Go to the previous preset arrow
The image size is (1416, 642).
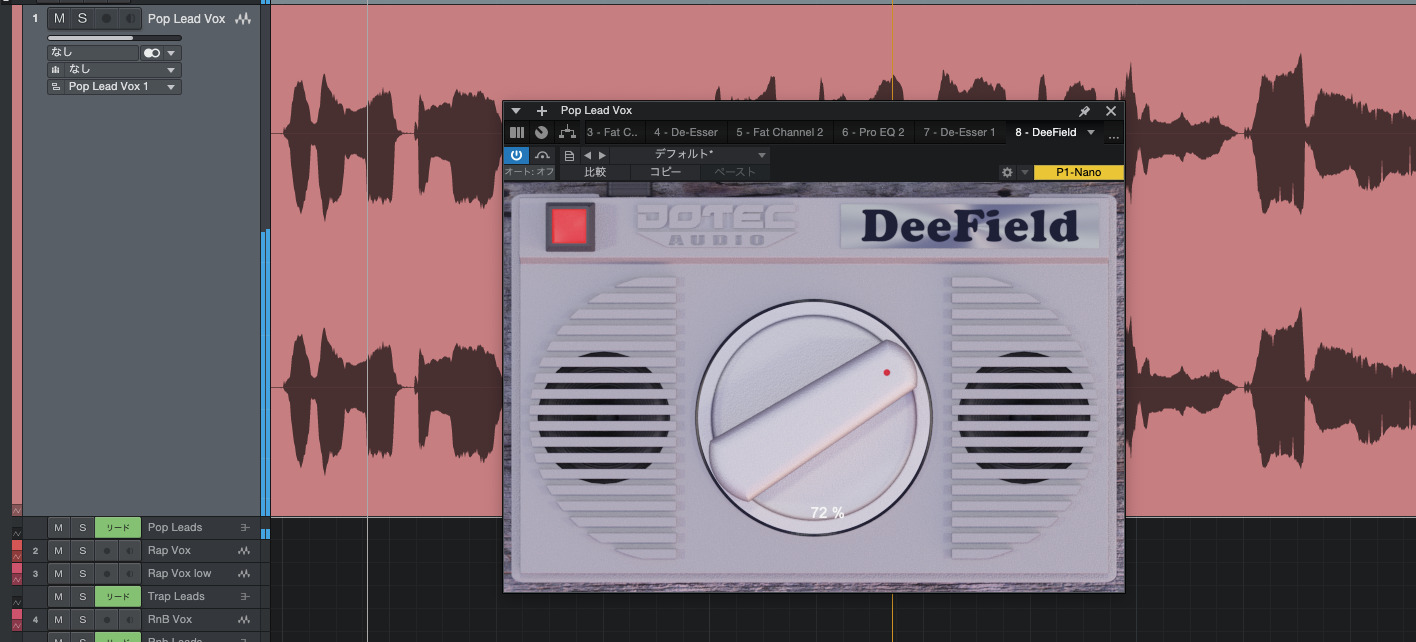[588, 156]
